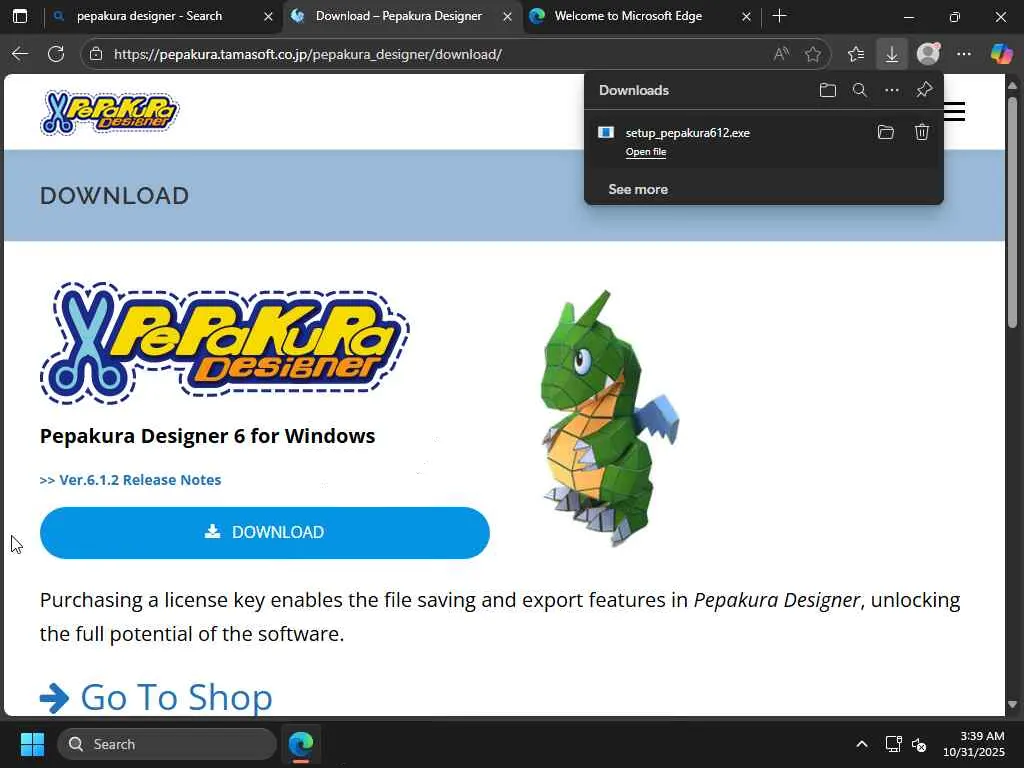Open the tab actions menu icon
The image size is (1024, 768).
(20, 16)
